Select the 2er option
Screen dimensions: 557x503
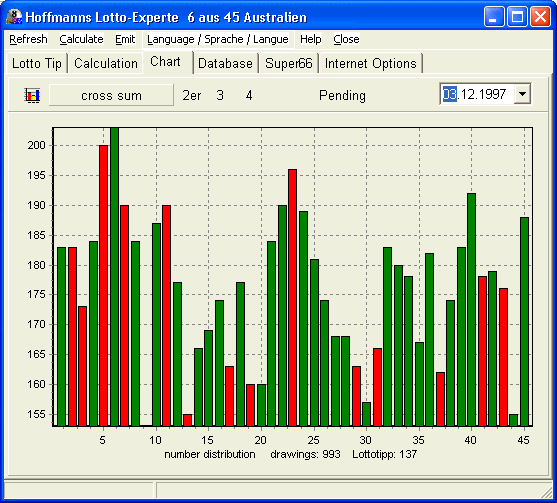coord(191,95)
